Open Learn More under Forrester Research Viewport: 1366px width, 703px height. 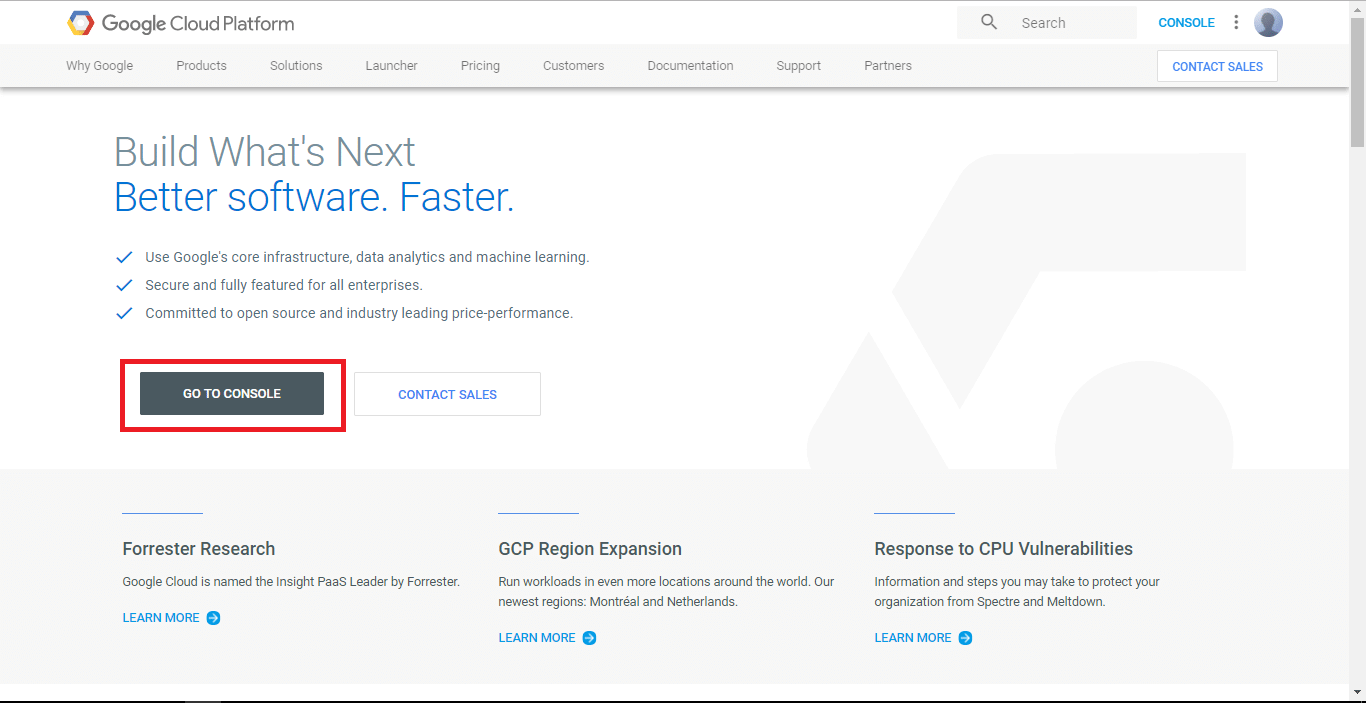tap(161, 618)
